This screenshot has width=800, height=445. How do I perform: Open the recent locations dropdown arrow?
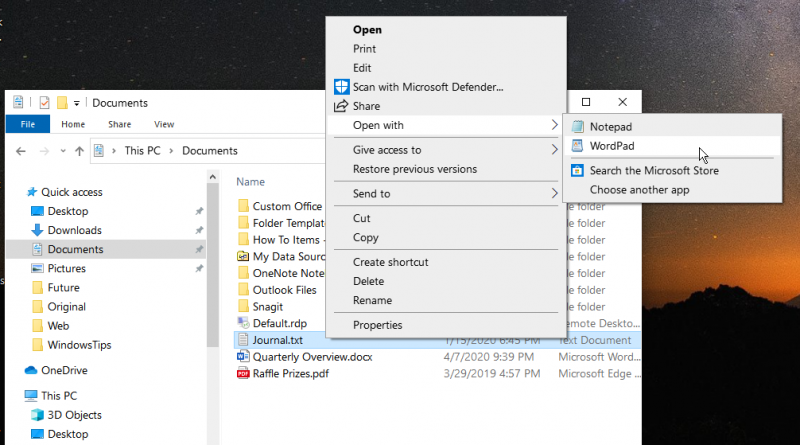pos(63,151)
